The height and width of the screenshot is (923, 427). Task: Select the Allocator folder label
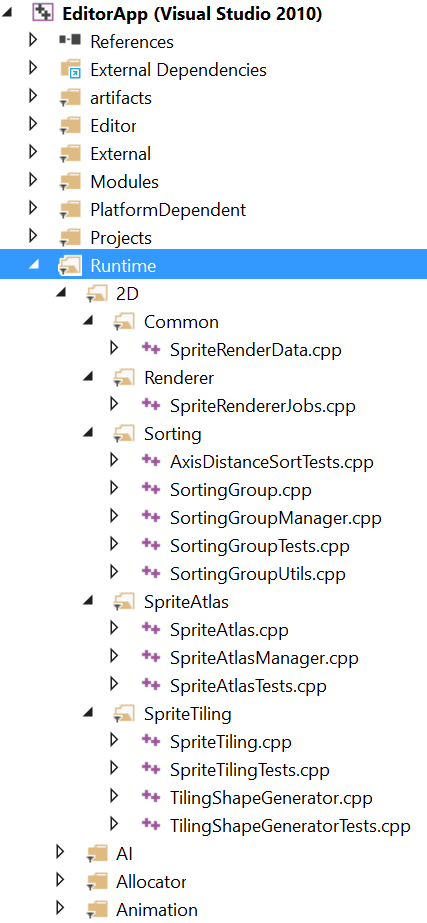(151, 882)
